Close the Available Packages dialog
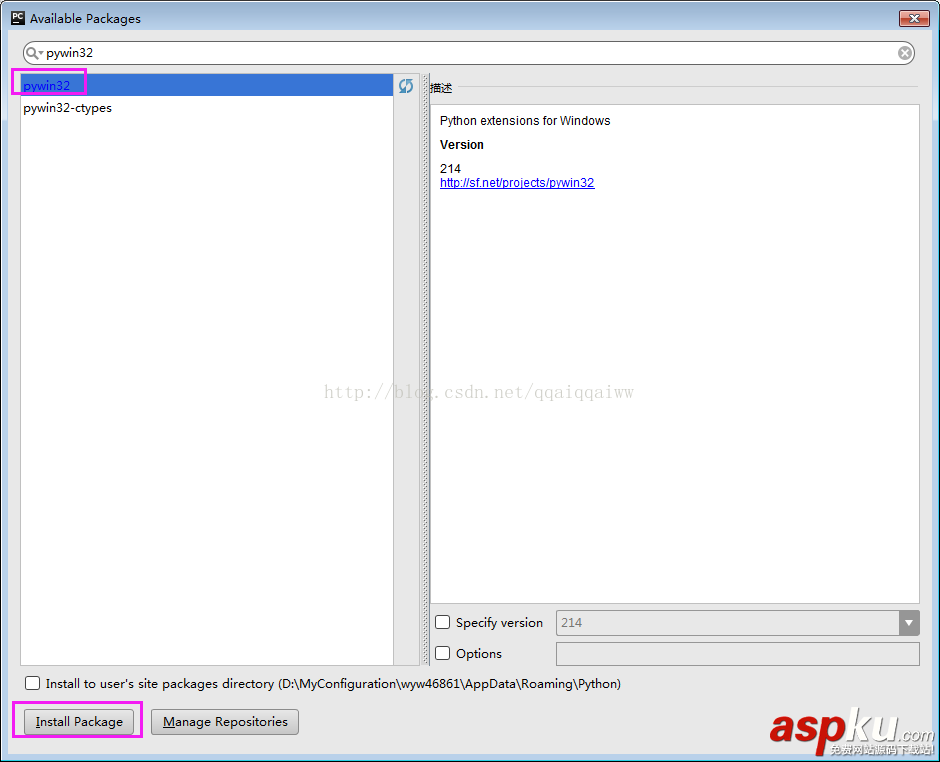This screenshot has width=940, height=762. (915, 17)
